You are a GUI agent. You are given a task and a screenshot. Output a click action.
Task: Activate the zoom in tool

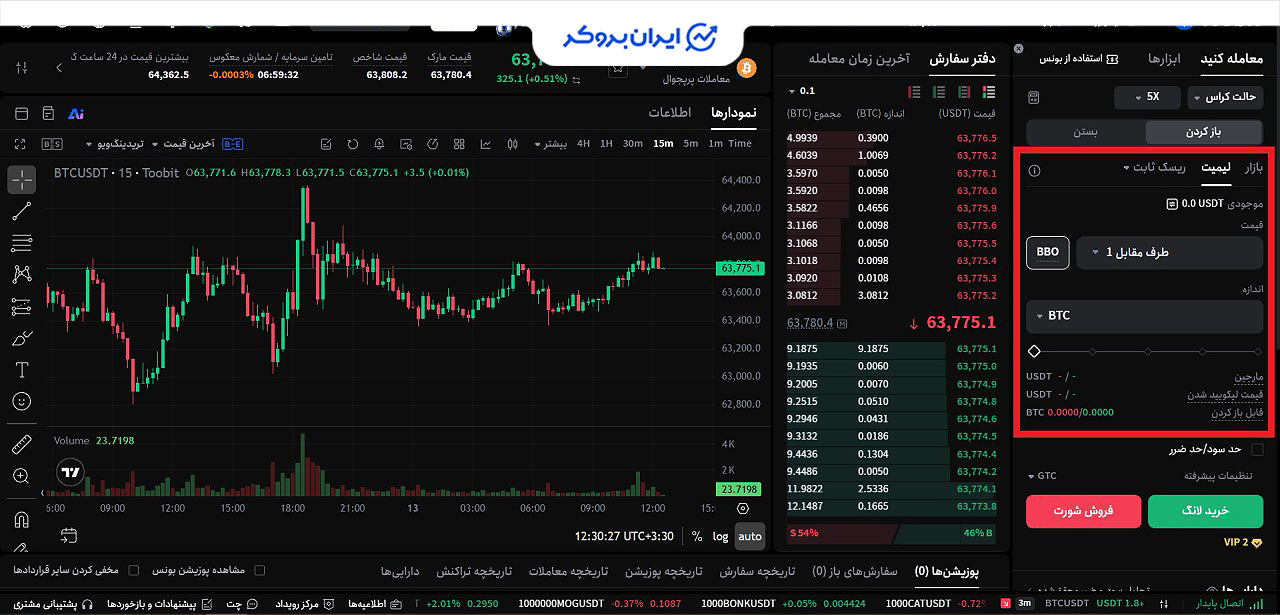pos(22,476)
